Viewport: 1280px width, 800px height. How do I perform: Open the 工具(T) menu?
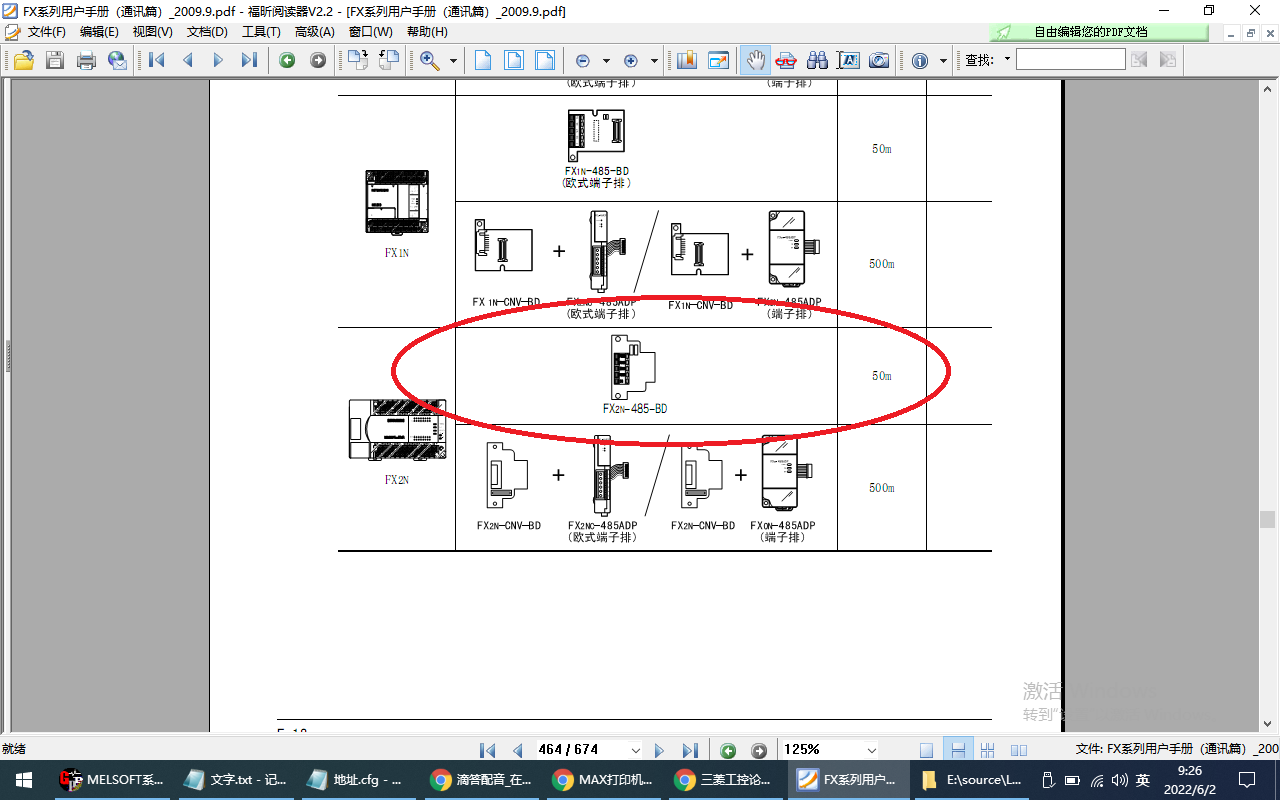click(x=261, y=32)
